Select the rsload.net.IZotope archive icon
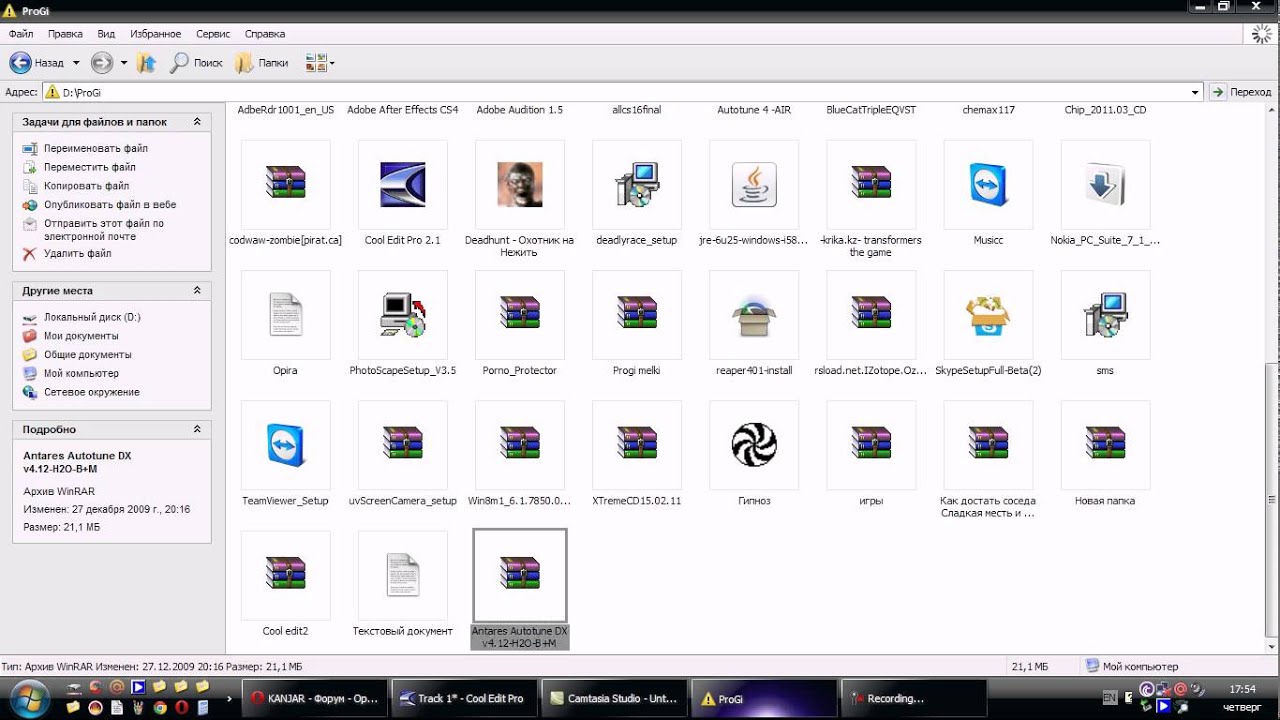Screen dimensions: 1280x720 pos(871,315)
